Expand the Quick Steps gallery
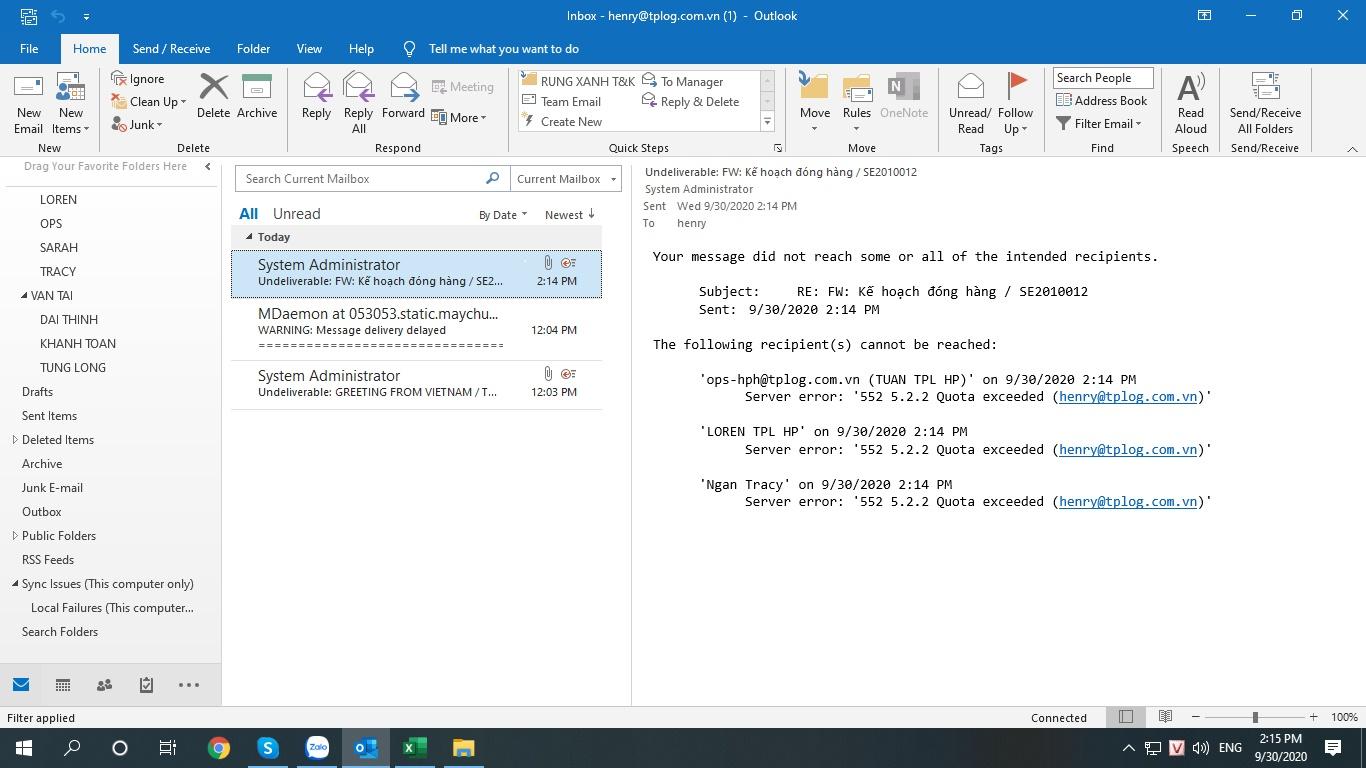The width and height of the screenshot is (1366, 768). pyautogui.click(x=767, y=122)
